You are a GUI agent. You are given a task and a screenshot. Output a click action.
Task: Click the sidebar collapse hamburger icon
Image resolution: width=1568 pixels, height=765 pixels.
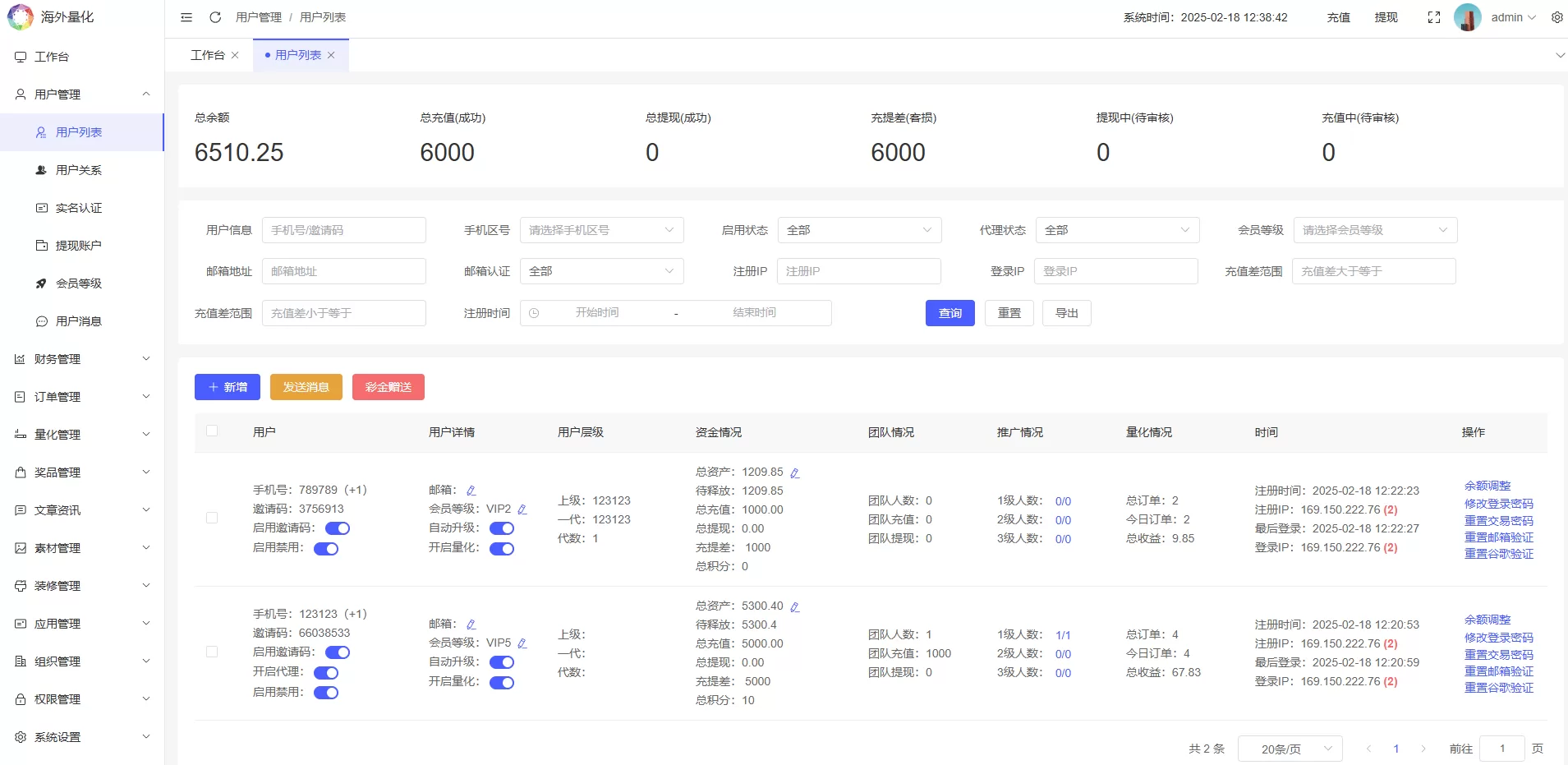(x=186, y=17)
